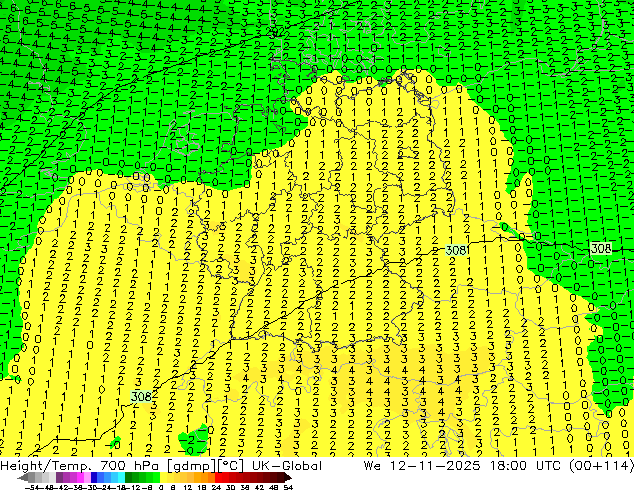Click the '54' value on the legend scale

tap(288, 487)
